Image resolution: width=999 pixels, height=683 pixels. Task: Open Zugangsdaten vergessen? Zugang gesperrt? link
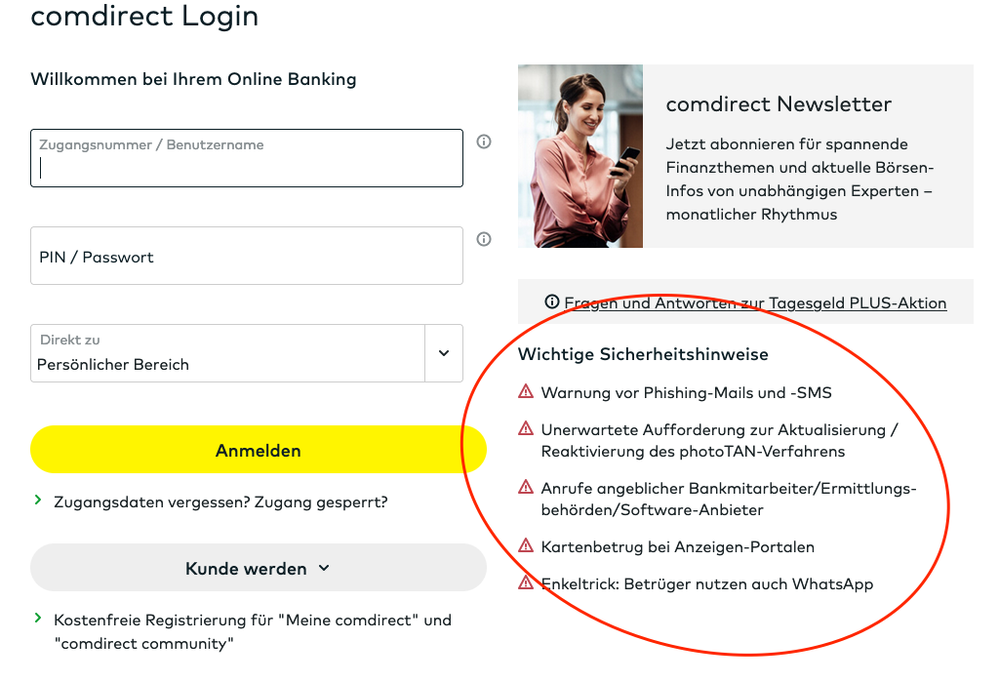[x=220, y=502]
